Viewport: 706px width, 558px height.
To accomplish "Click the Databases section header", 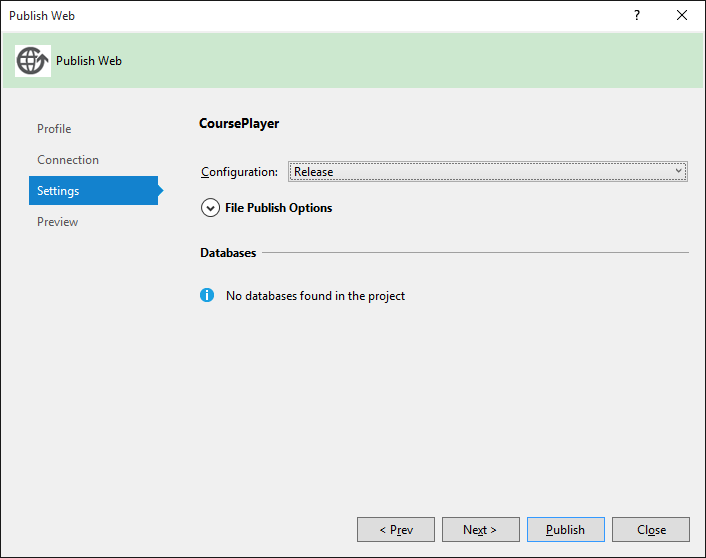I will (x=228, y=253).
